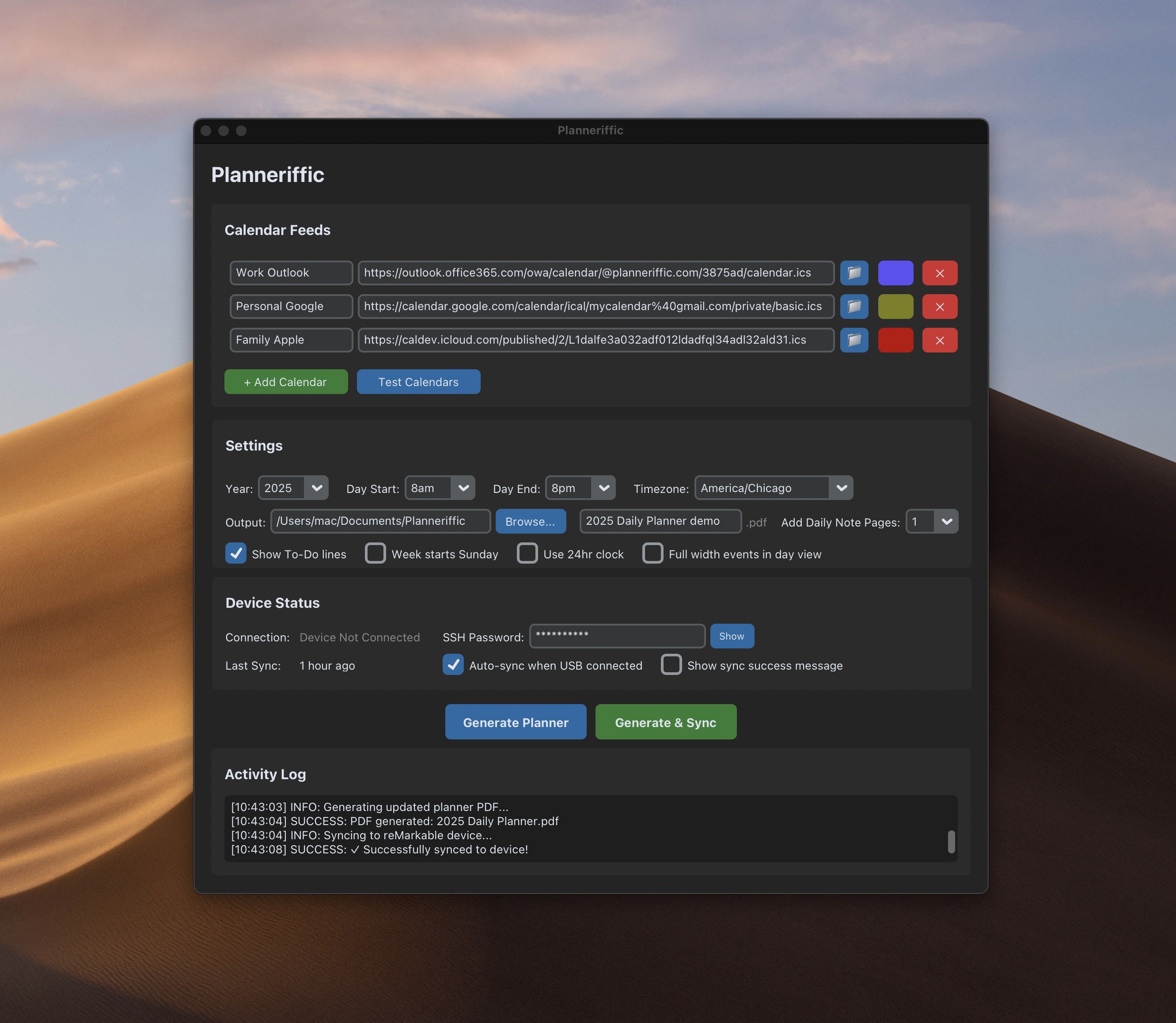Screen dimensions: 1176x1023
Task: Click Show to reveal SSH password
Action: (732, 636)
